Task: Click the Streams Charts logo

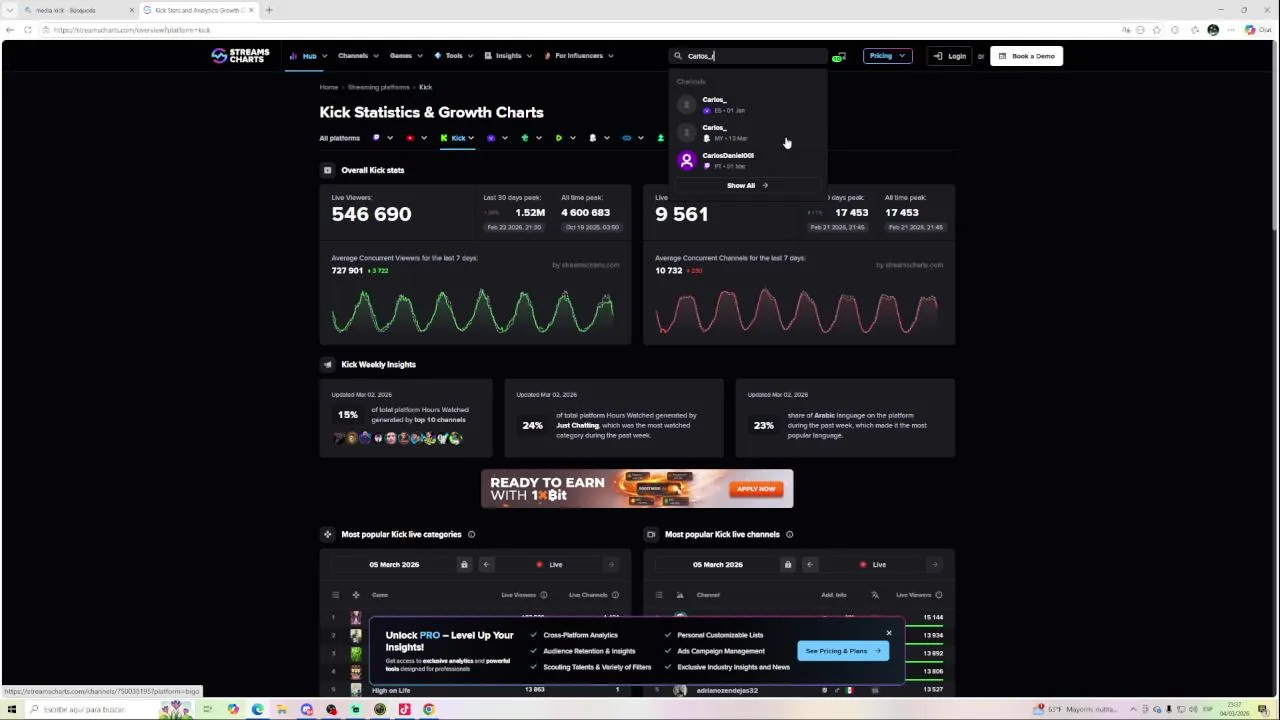Action: point(240,56)
